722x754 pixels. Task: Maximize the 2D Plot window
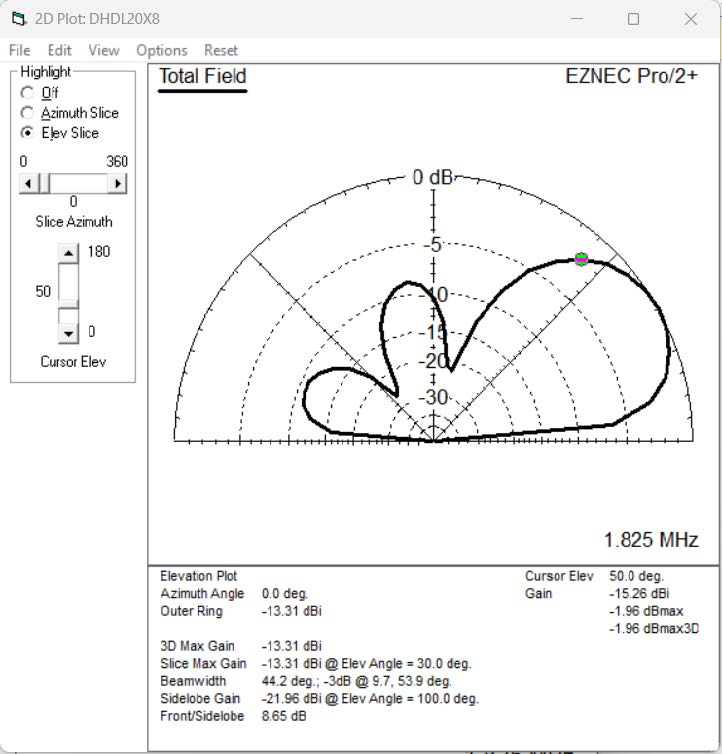pyautogui.click(x=633, y=19)
